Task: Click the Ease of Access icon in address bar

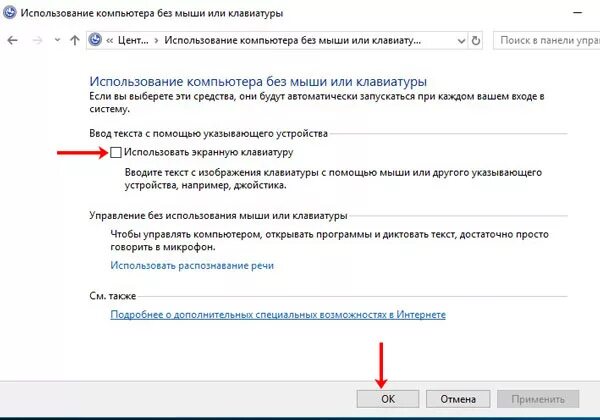Action: click(x=95, y=40)
